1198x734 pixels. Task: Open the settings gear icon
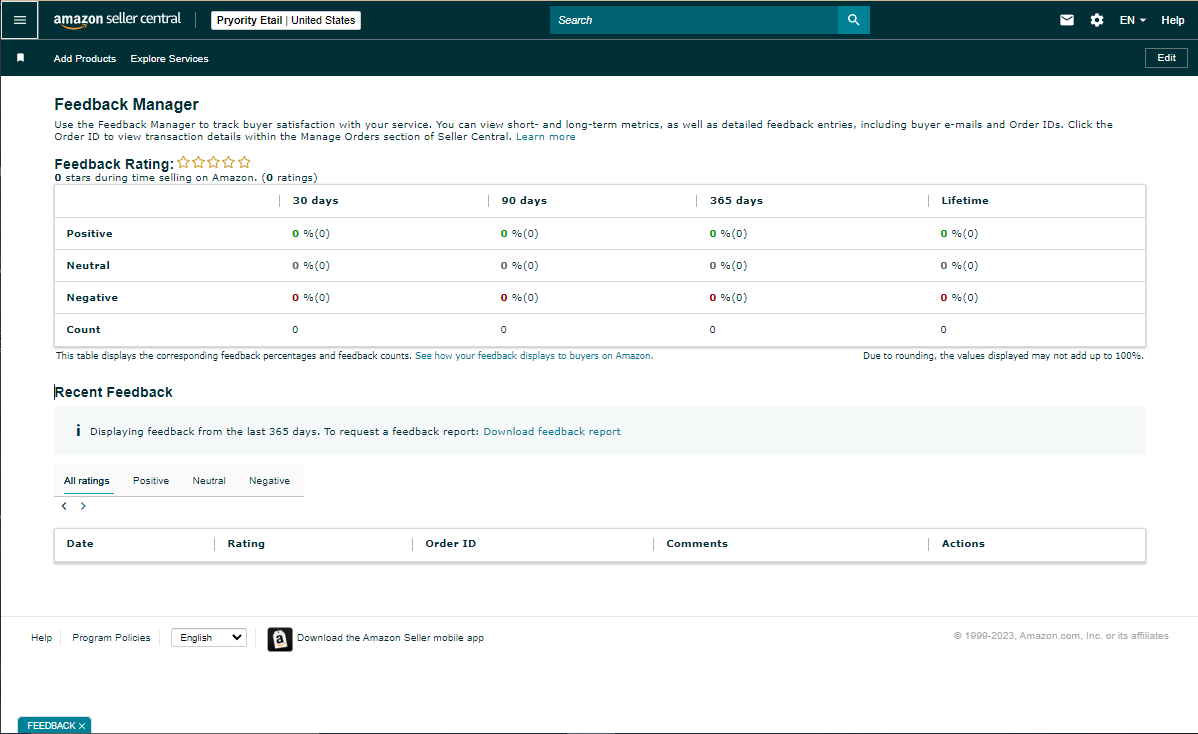1096,20
